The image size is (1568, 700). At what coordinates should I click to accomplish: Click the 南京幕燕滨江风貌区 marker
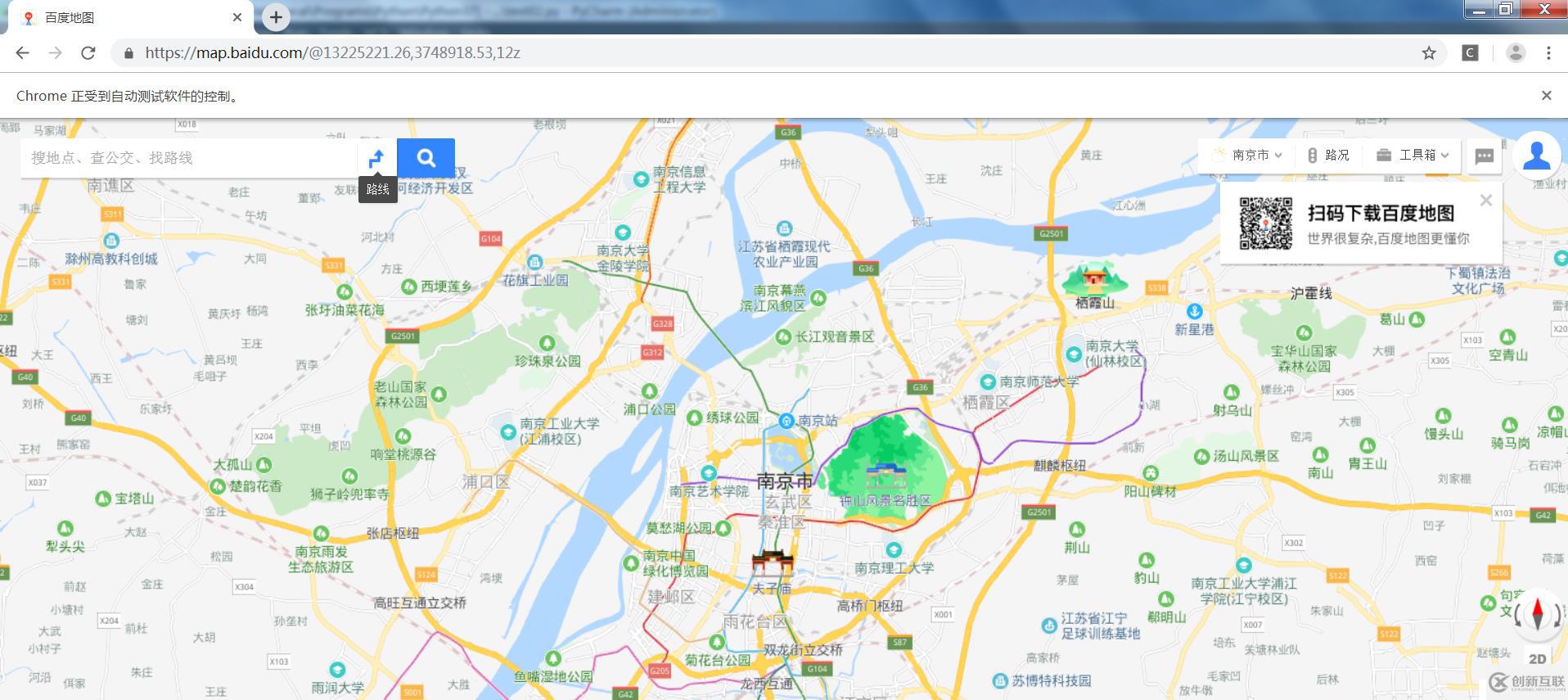coord(818,297)
